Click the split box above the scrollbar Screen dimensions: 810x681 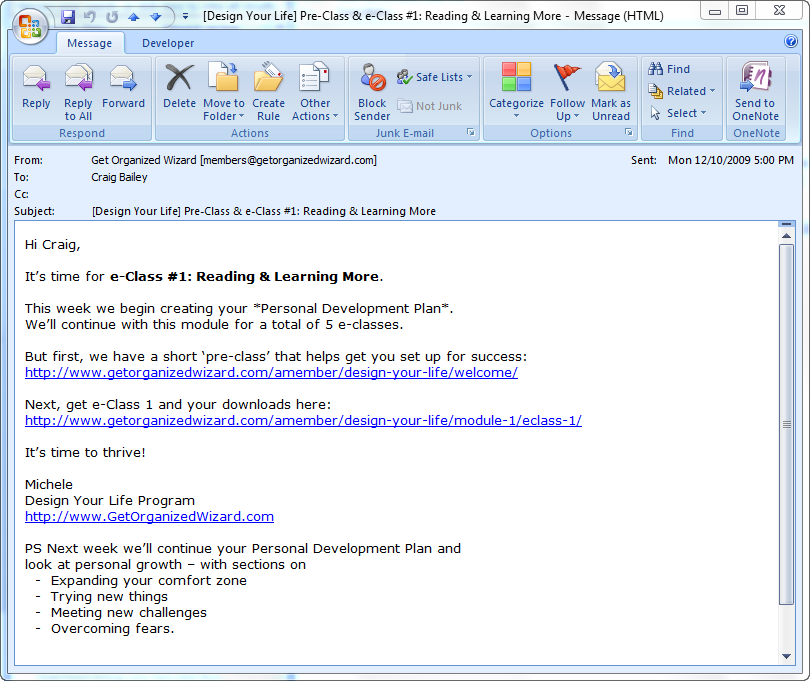[x=786, y=224]
